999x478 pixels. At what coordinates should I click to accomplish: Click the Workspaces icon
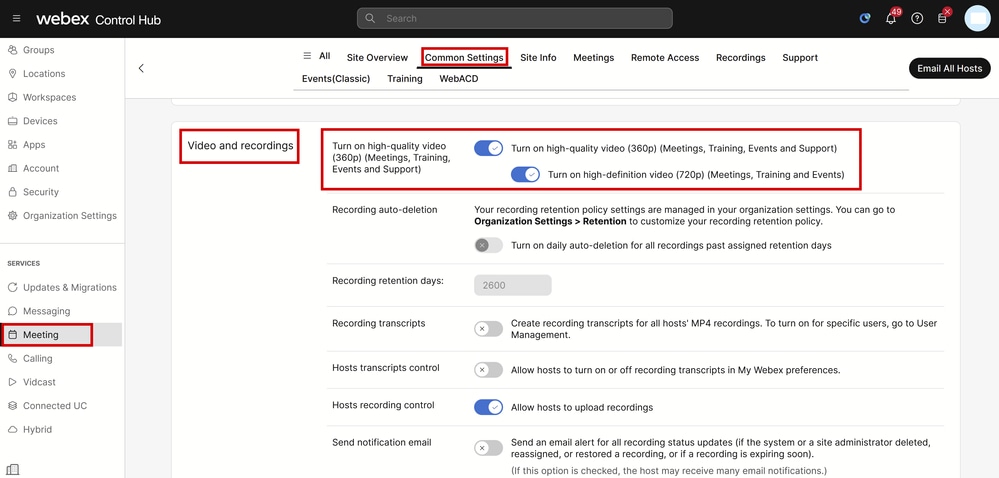tap(12, 97)
